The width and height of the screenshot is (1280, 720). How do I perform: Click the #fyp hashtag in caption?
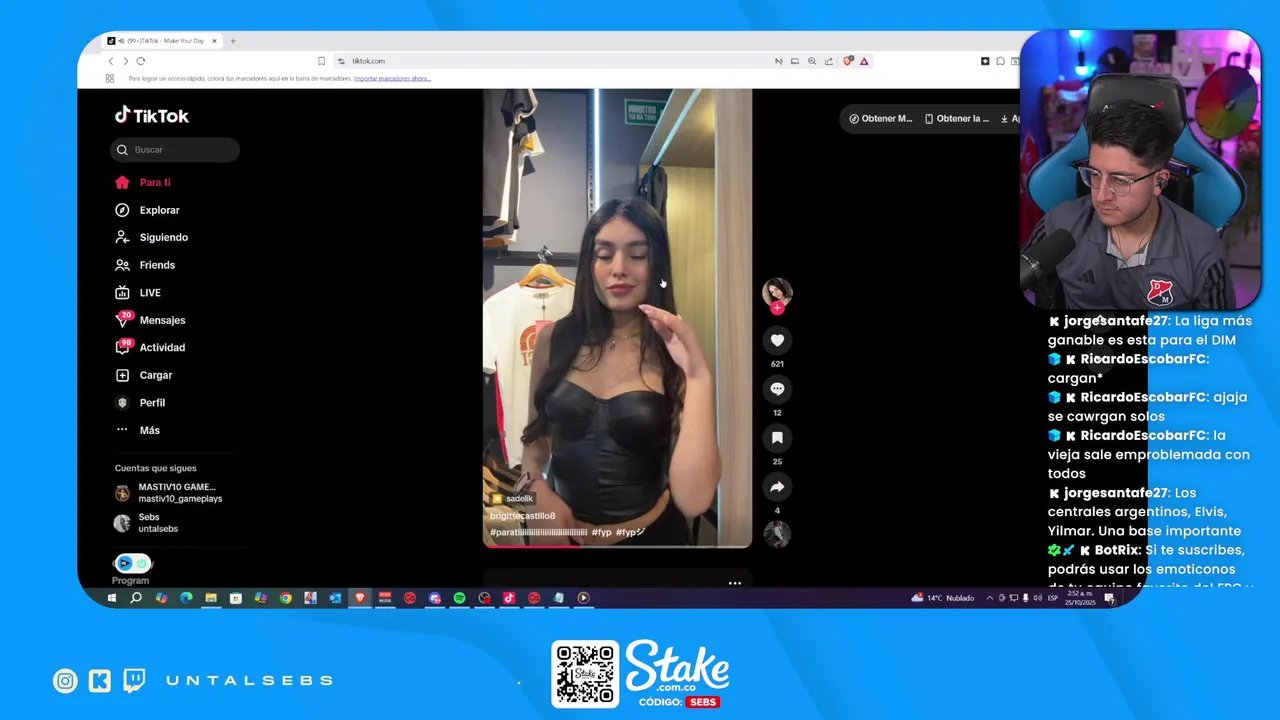(601, 533)
